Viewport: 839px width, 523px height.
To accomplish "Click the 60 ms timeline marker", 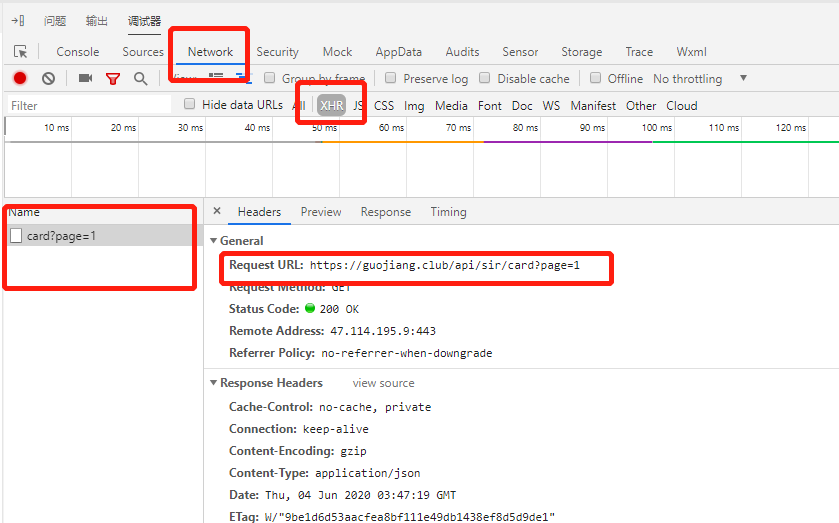I will point(391,127).
